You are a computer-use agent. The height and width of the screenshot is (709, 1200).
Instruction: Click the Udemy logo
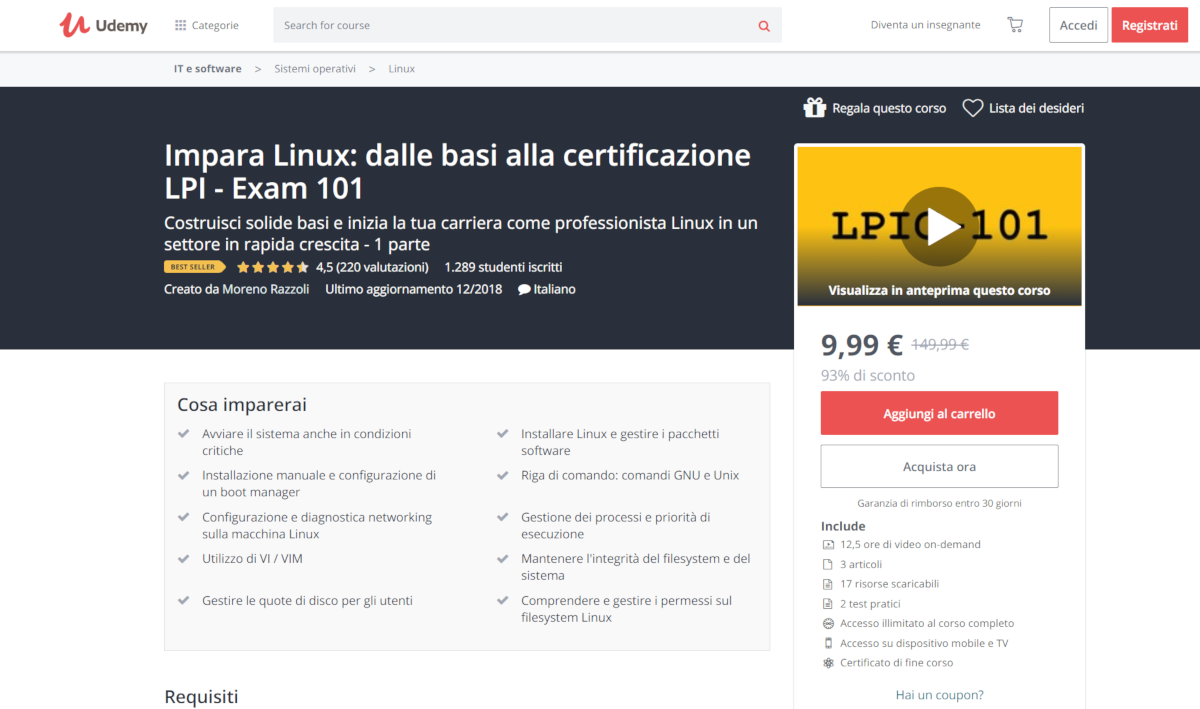[x=104, y=25]
